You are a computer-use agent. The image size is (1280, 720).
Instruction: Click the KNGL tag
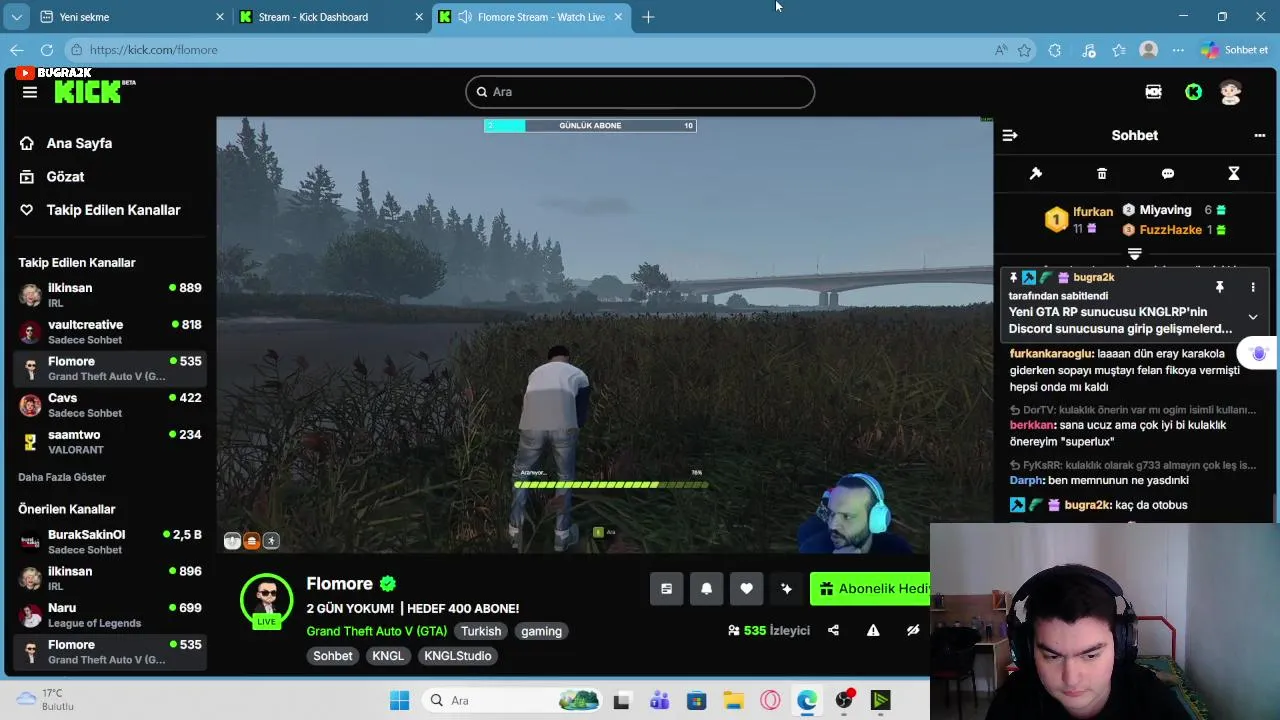pyautogui.click(x=388, y=656)
